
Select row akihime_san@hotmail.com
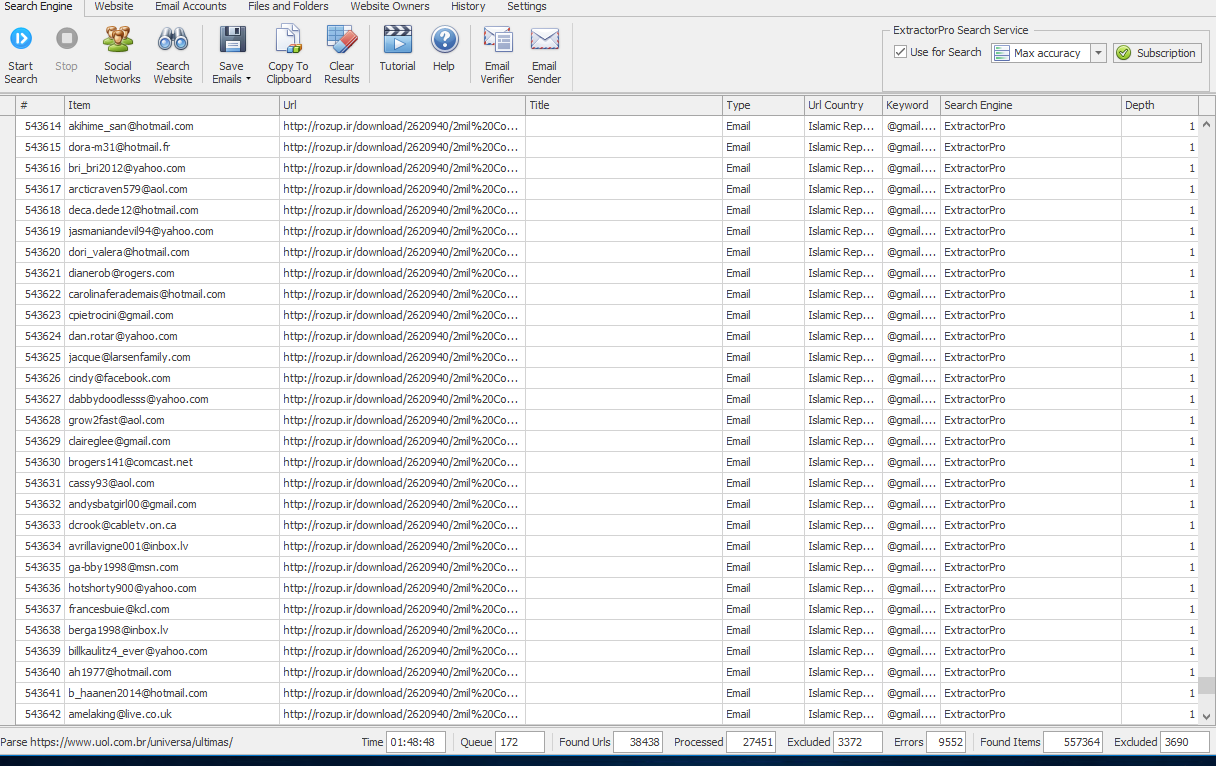point(608,126)
